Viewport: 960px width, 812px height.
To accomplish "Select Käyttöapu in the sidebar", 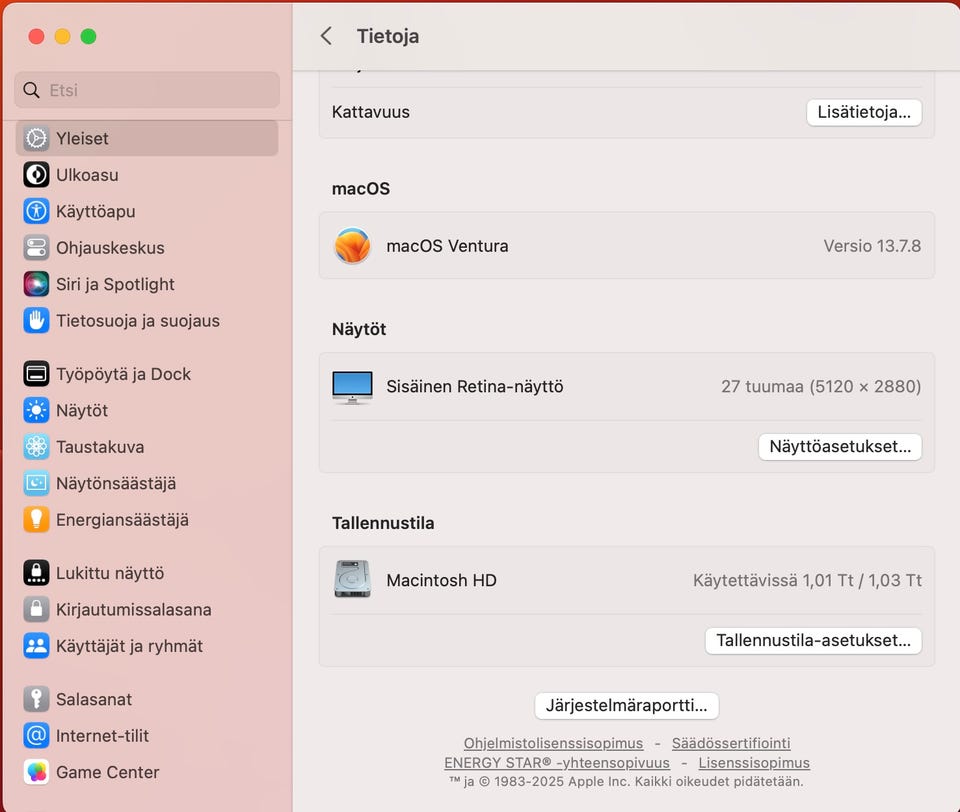I will tap(147, 211).
